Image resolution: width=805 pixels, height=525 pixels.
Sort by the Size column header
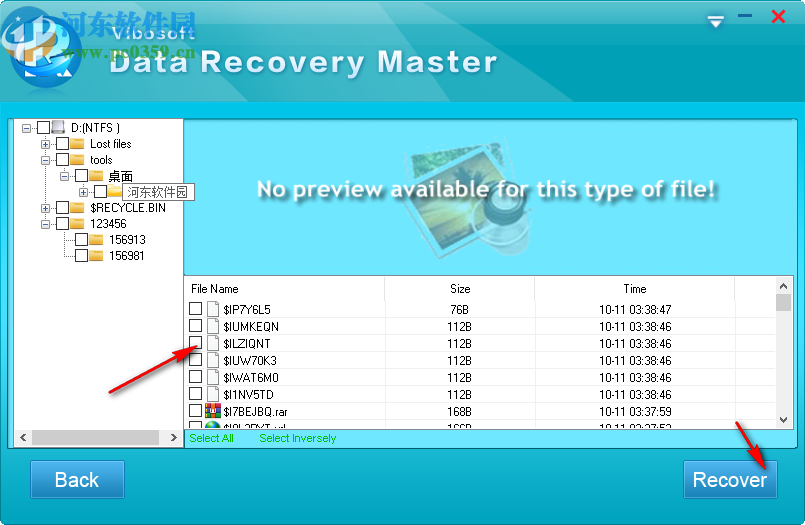coord(459,289)
